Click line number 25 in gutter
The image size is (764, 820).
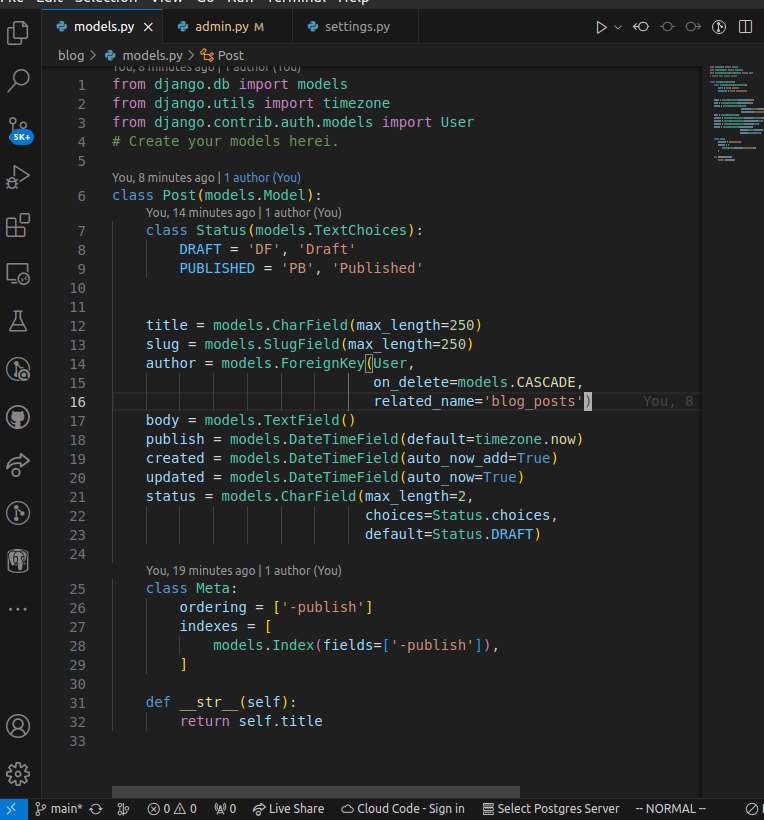(78, 589)
